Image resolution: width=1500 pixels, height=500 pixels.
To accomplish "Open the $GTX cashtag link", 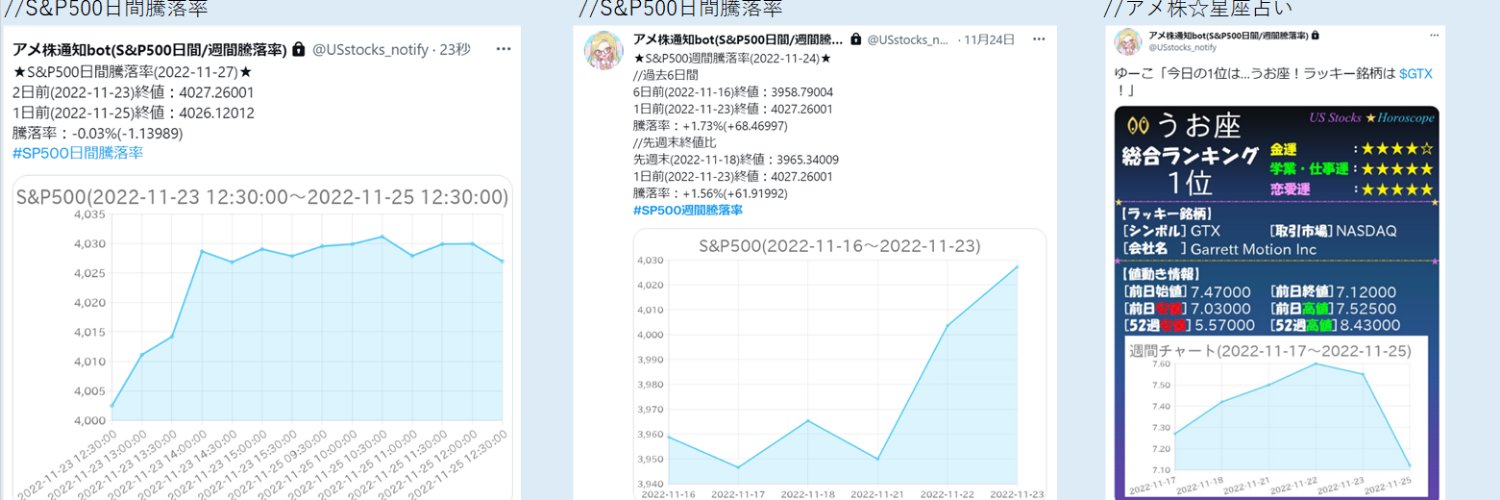I will 1416,75.
